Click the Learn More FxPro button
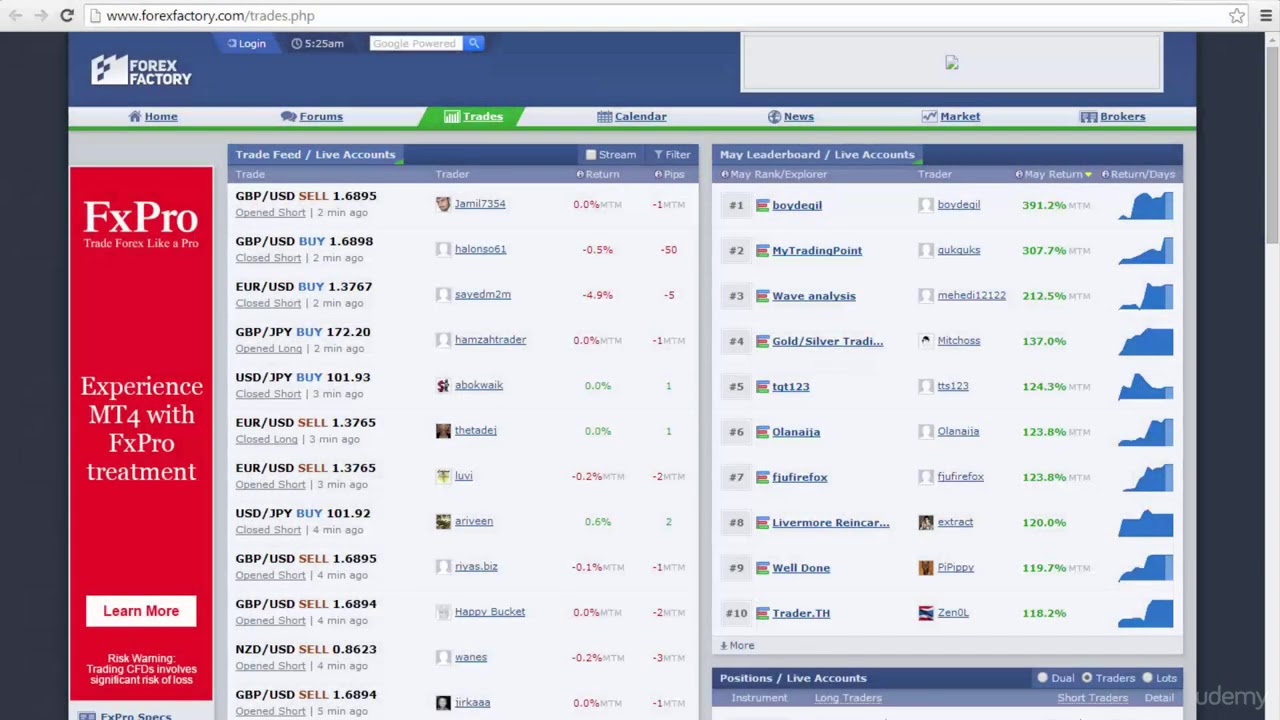Image resolution: width=1280 pixels, height=720 pixels. [141, 611]
